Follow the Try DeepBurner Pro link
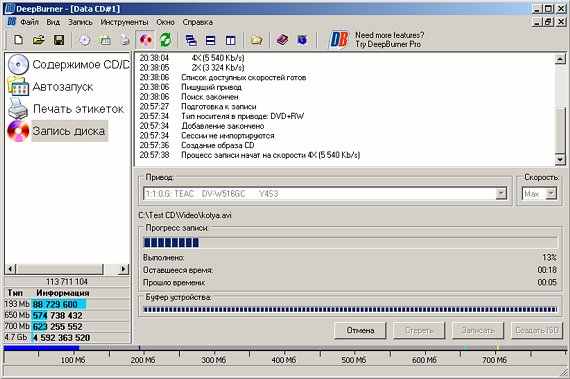 tap(388, 44)
